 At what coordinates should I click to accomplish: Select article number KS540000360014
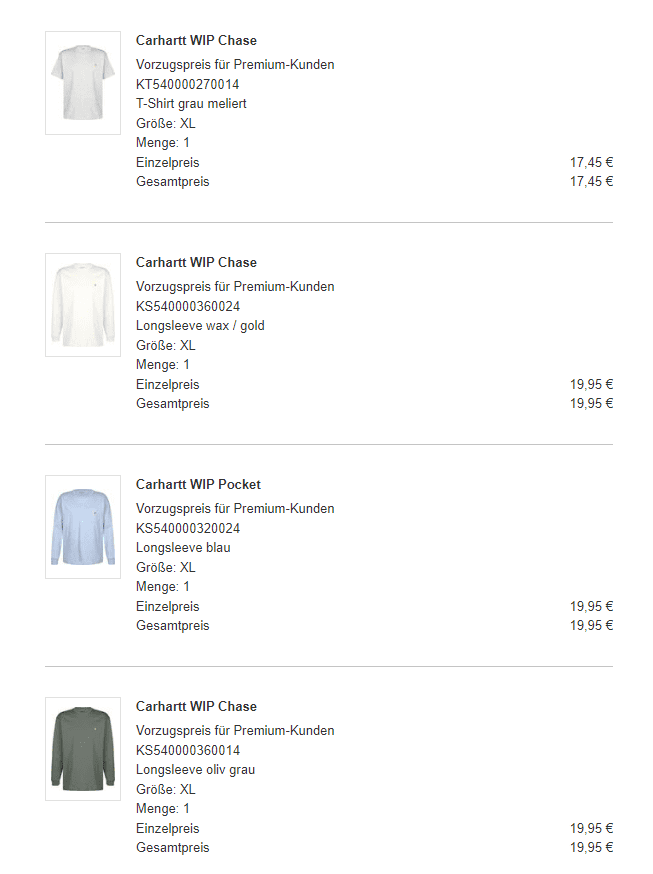coord(188,750)
